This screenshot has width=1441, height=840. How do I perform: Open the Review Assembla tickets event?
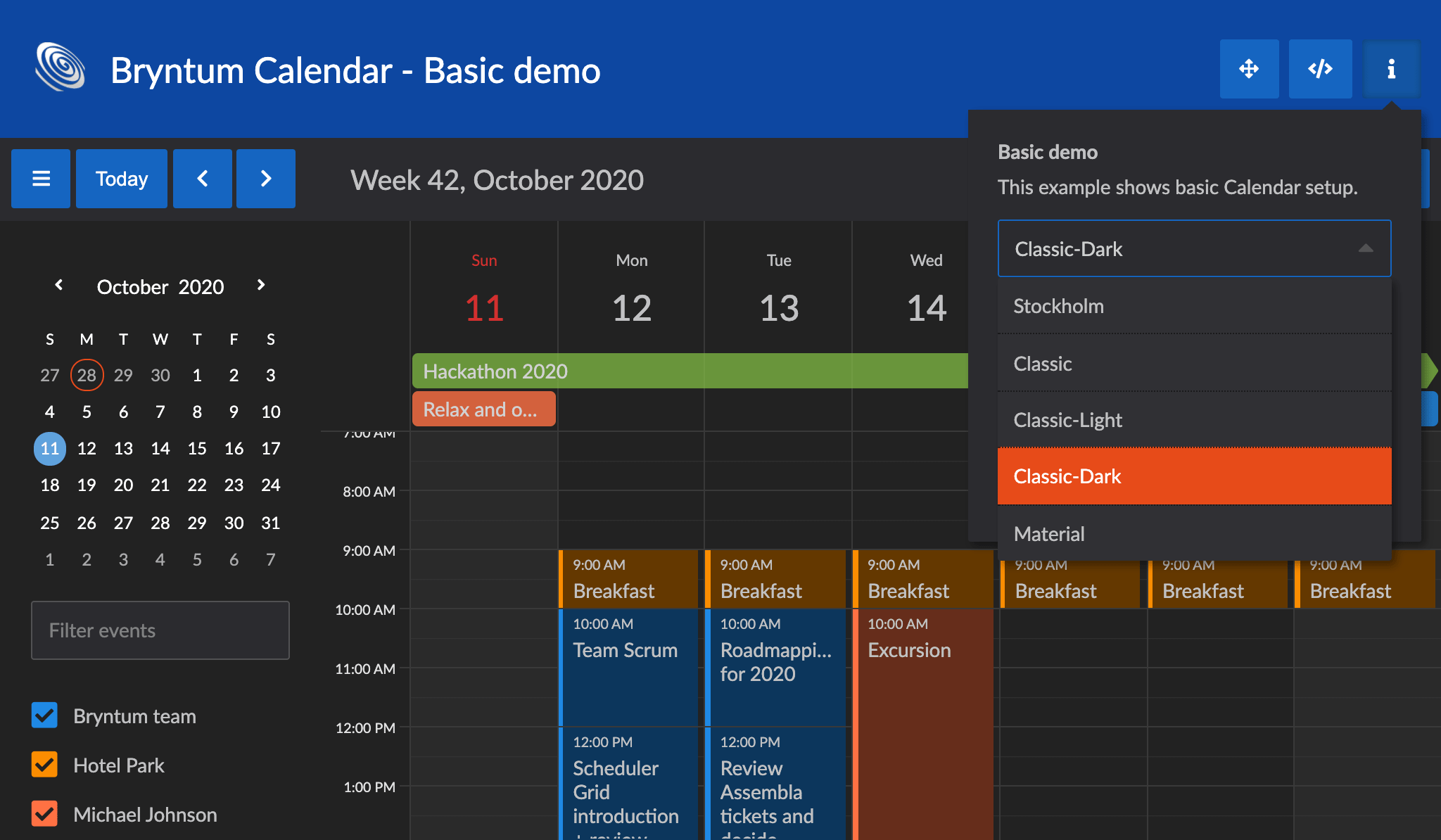tap(776, 784)
